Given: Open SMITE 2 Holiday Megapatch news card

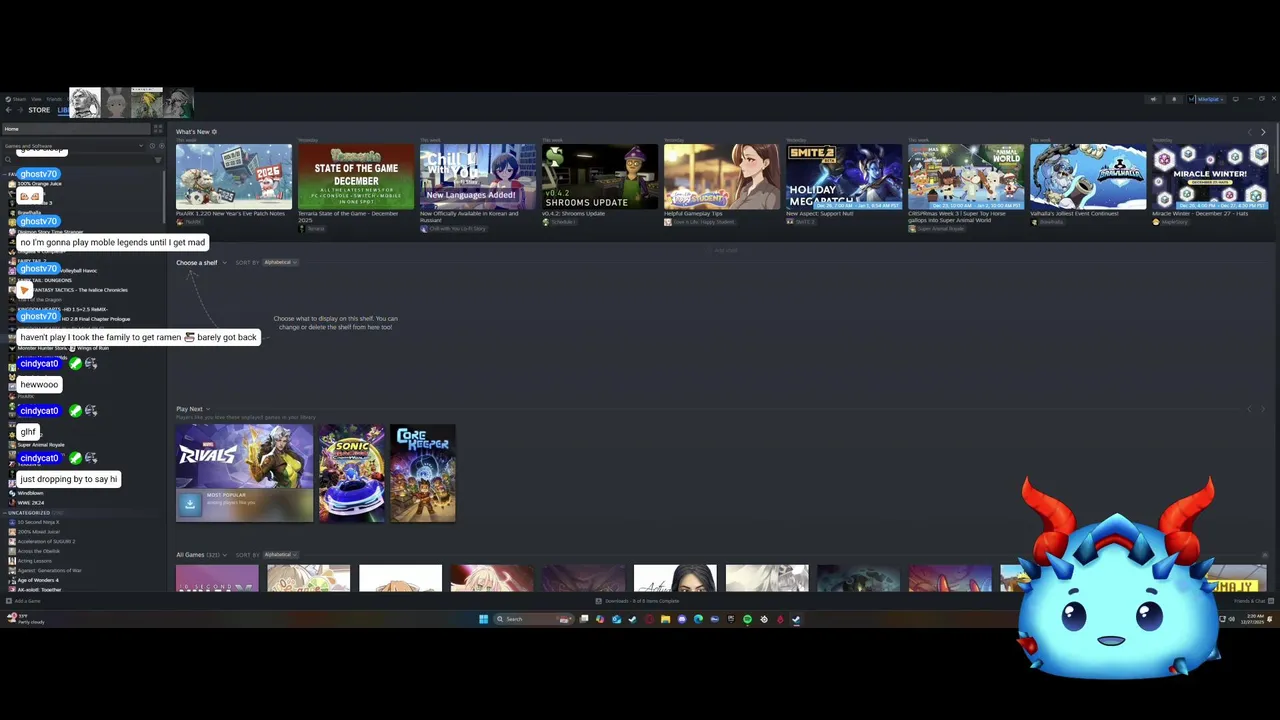Looking at the screenshot, I should [844, 177].
